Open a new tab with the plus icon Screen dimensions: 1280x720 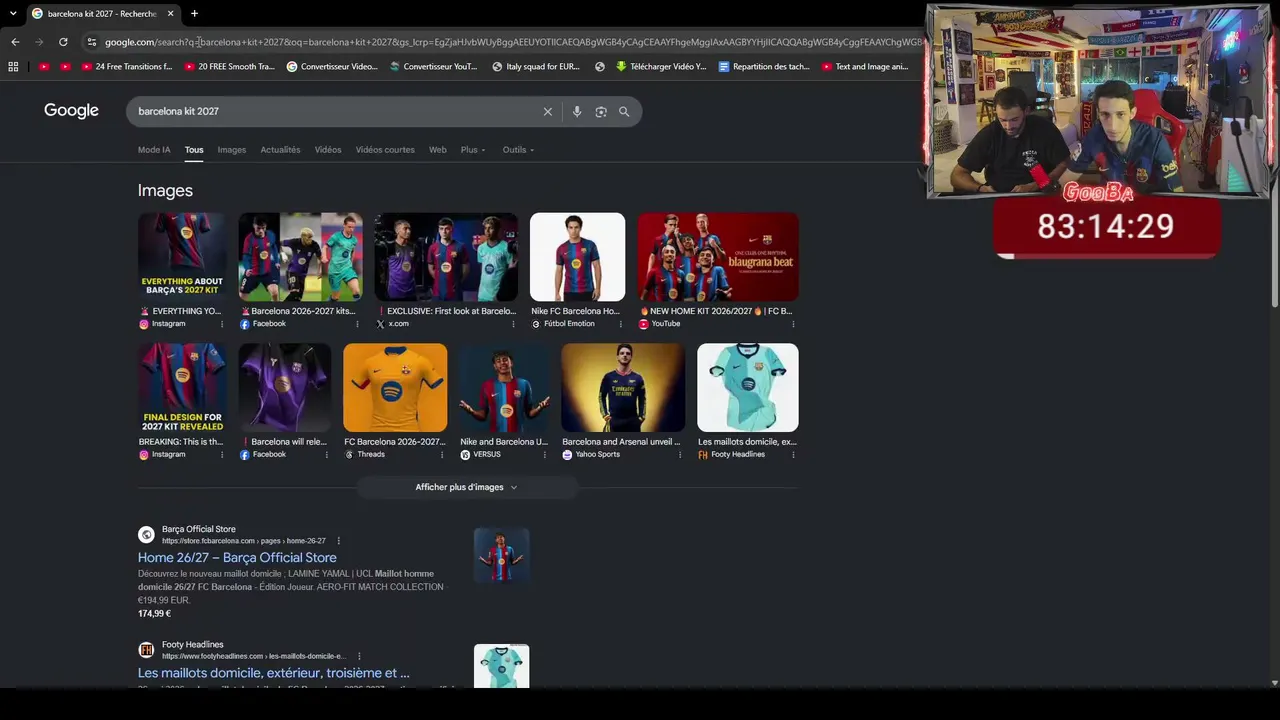tap(194, 13)
